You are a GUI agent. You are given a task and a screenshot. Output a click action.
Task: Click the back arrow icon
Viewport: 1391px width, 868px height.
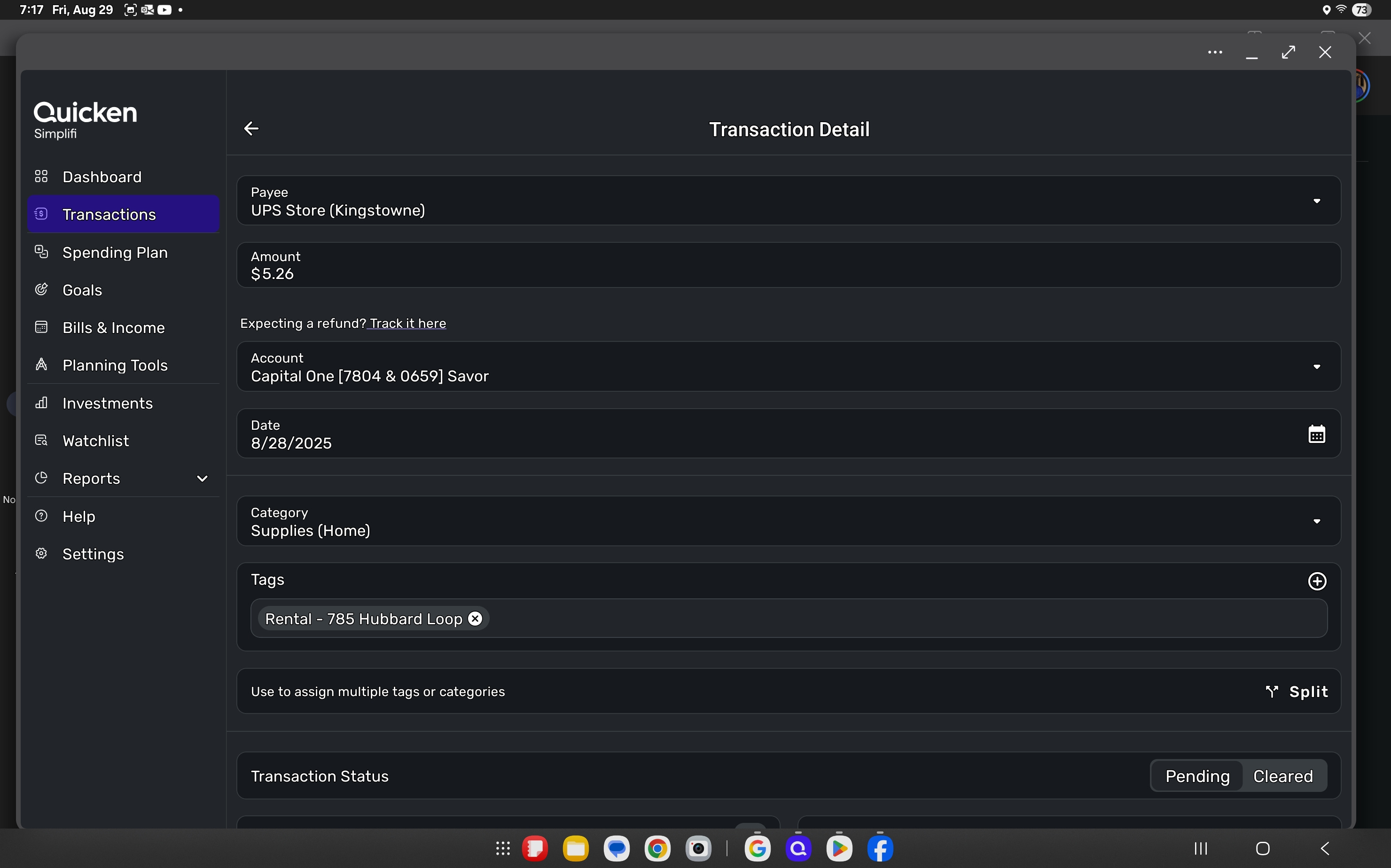(x=251, y=129)
